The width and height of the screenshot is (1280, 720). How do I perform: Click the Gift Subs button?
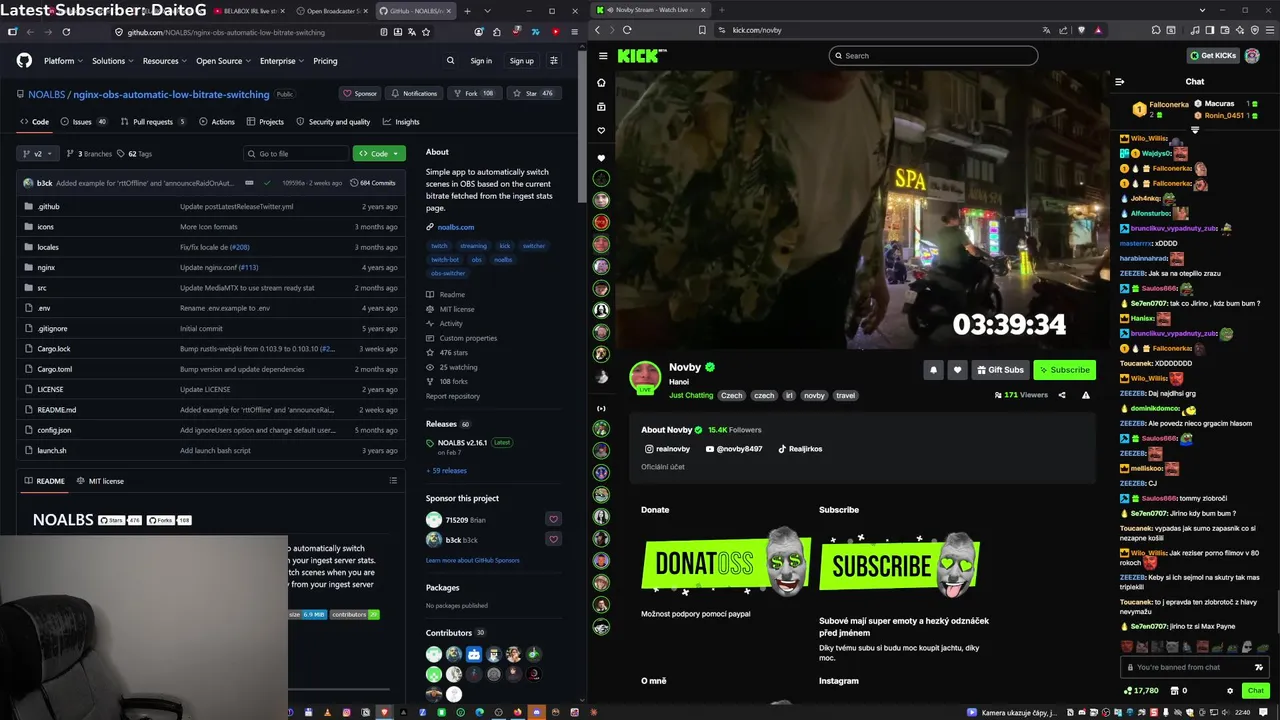tap(1000, 370)
